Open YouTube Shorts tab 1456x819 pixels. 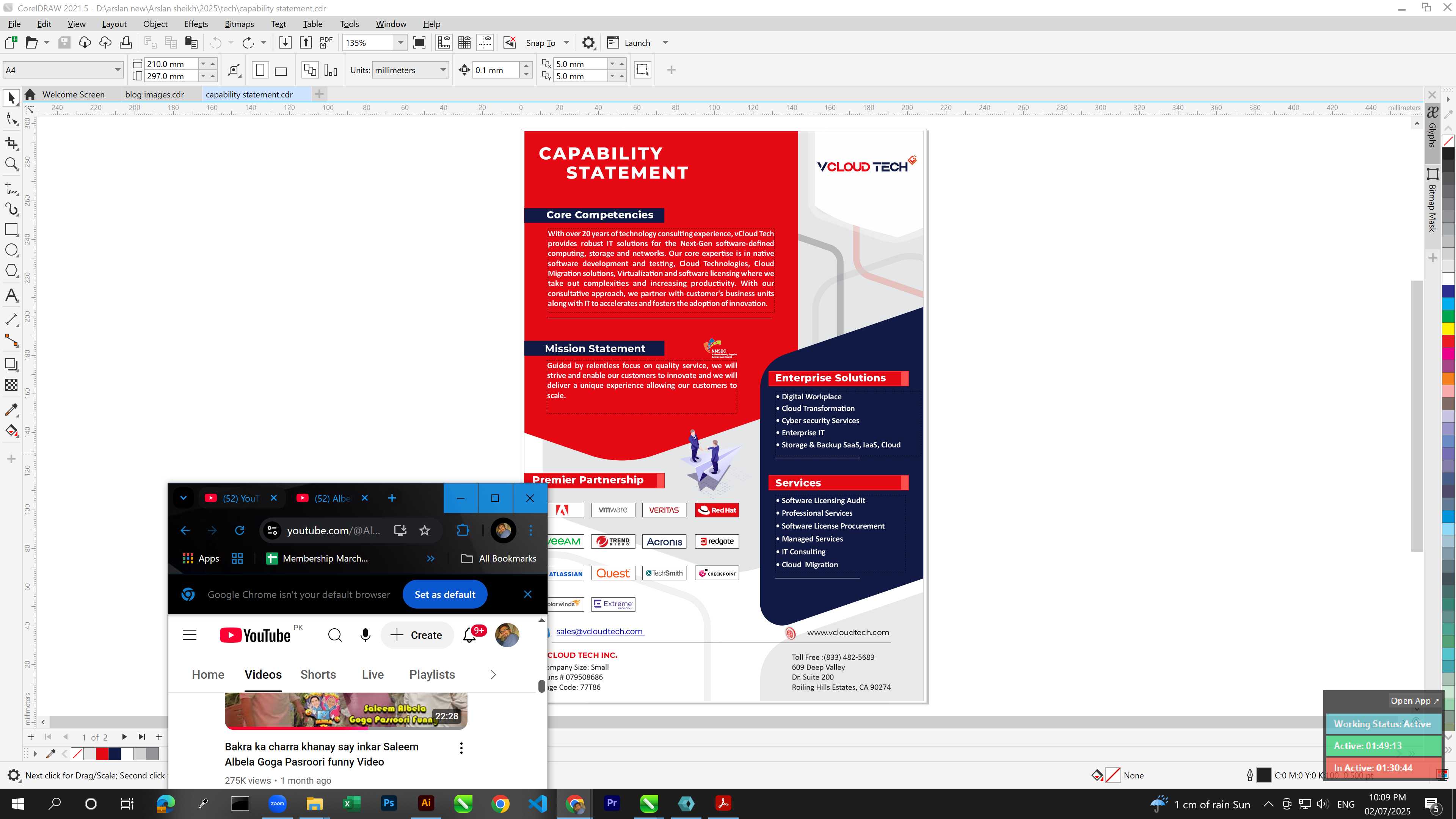click(318, 674)
